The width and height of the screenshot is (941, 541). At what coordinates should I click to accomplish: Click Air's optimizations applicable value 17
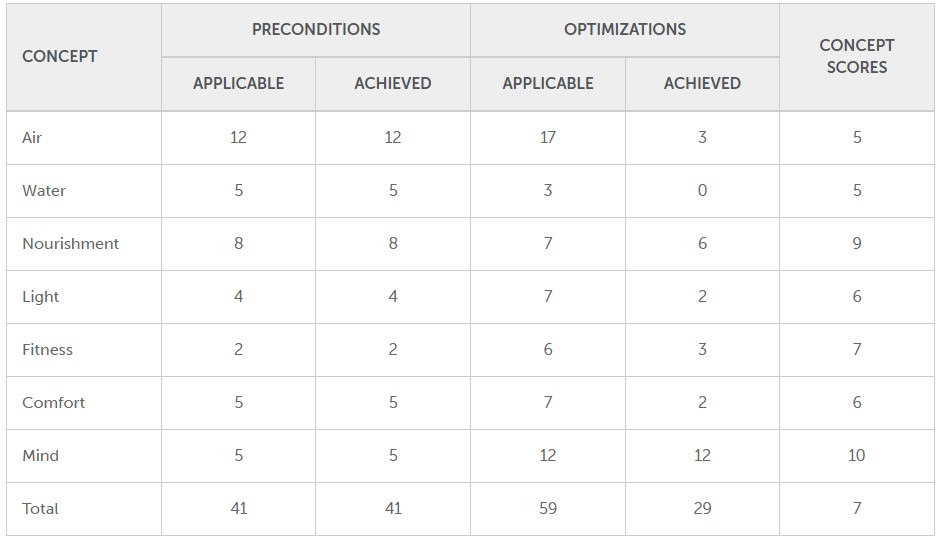548,138
